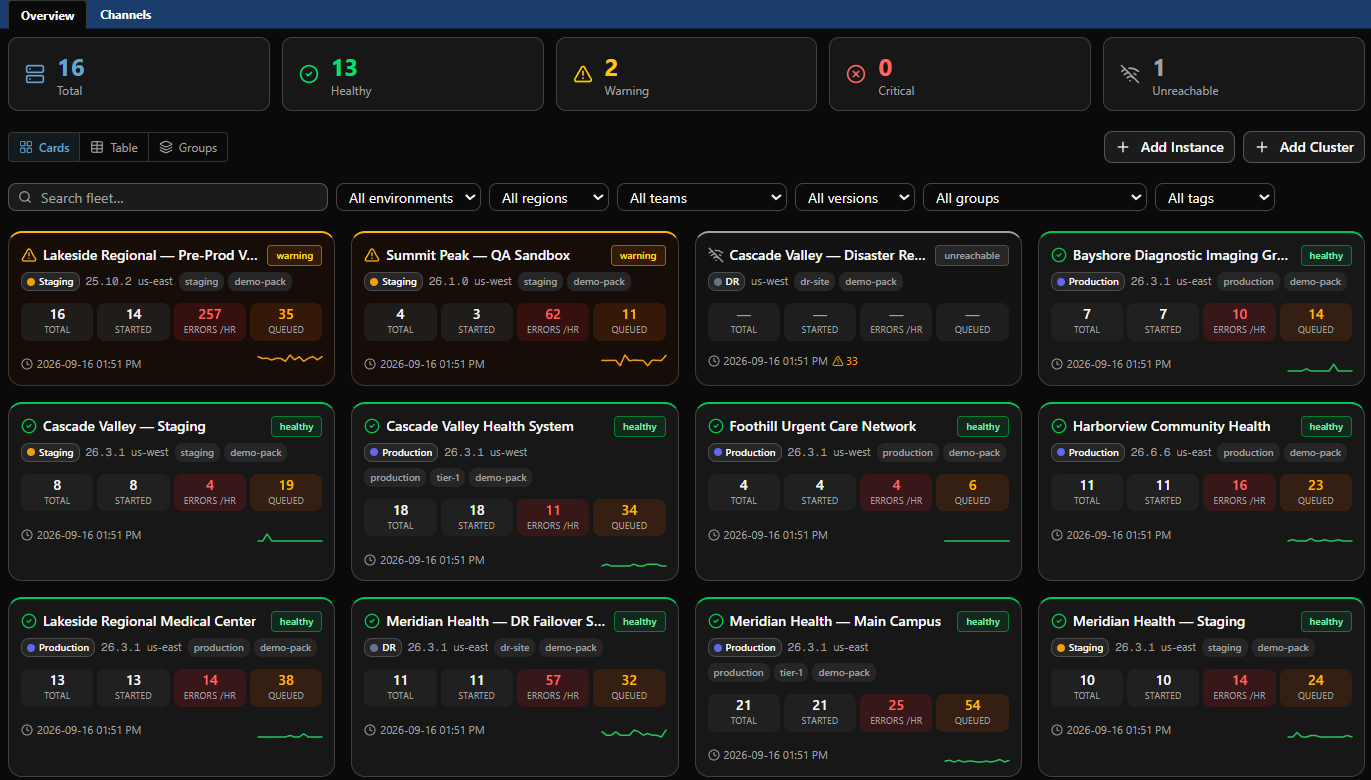
Task: Click the warning badge on Summit Peak card
Action: [x=638, y=255]
